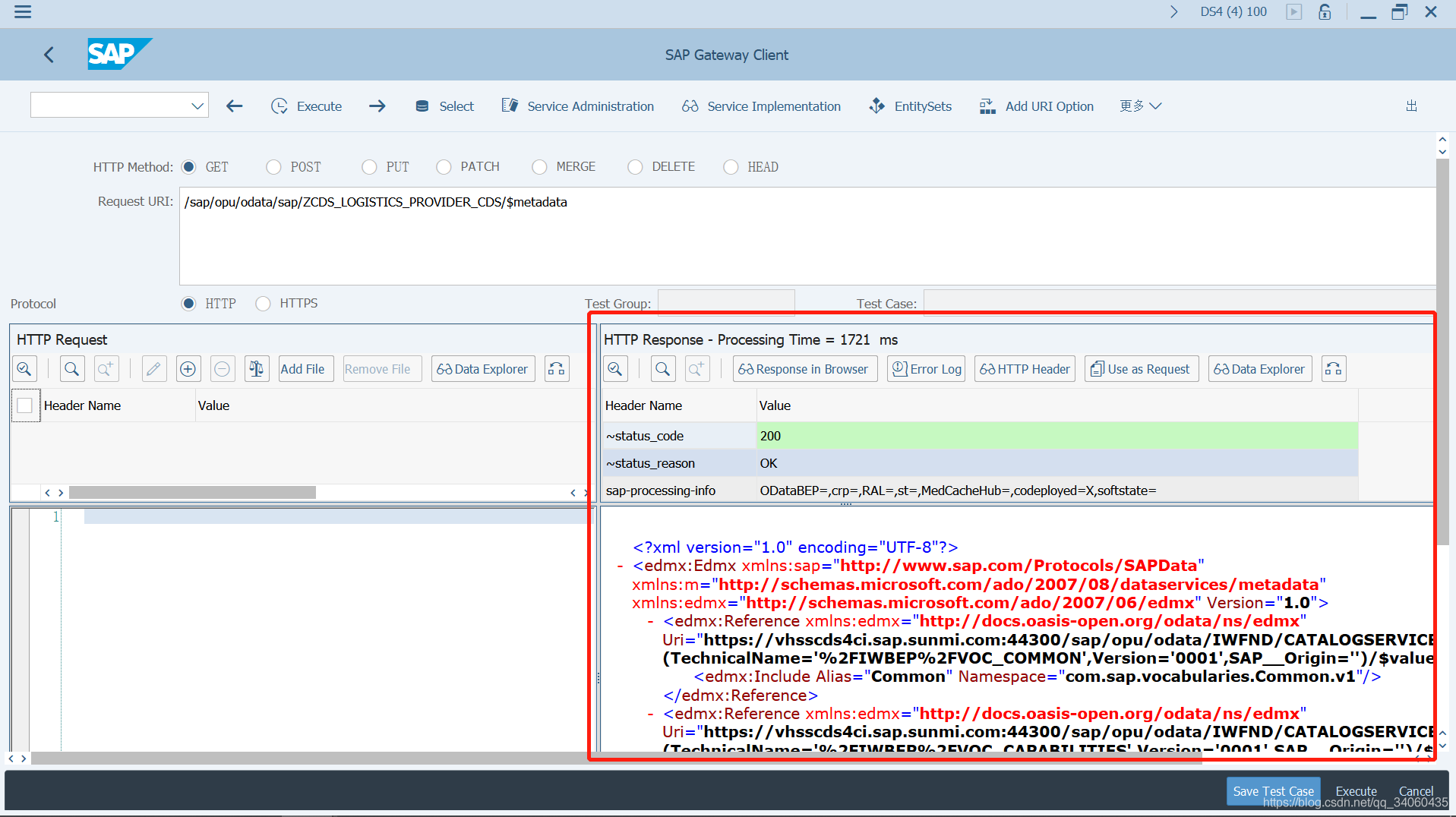Click Save Test Case
1456x817 pixels.
[x=1273, y=790]
